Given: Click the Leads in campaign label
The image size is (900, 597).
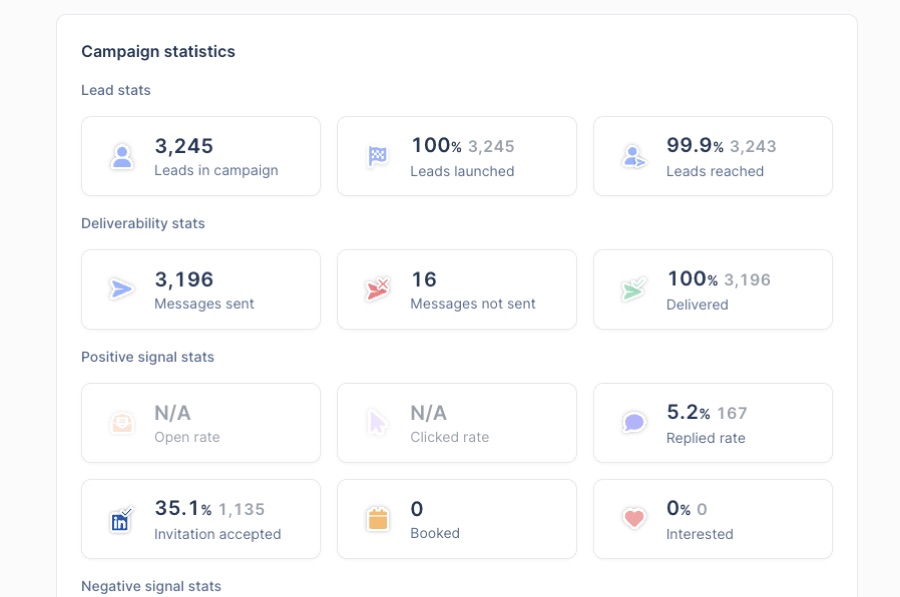Looking at the screenshot, I should click(216, 170).
